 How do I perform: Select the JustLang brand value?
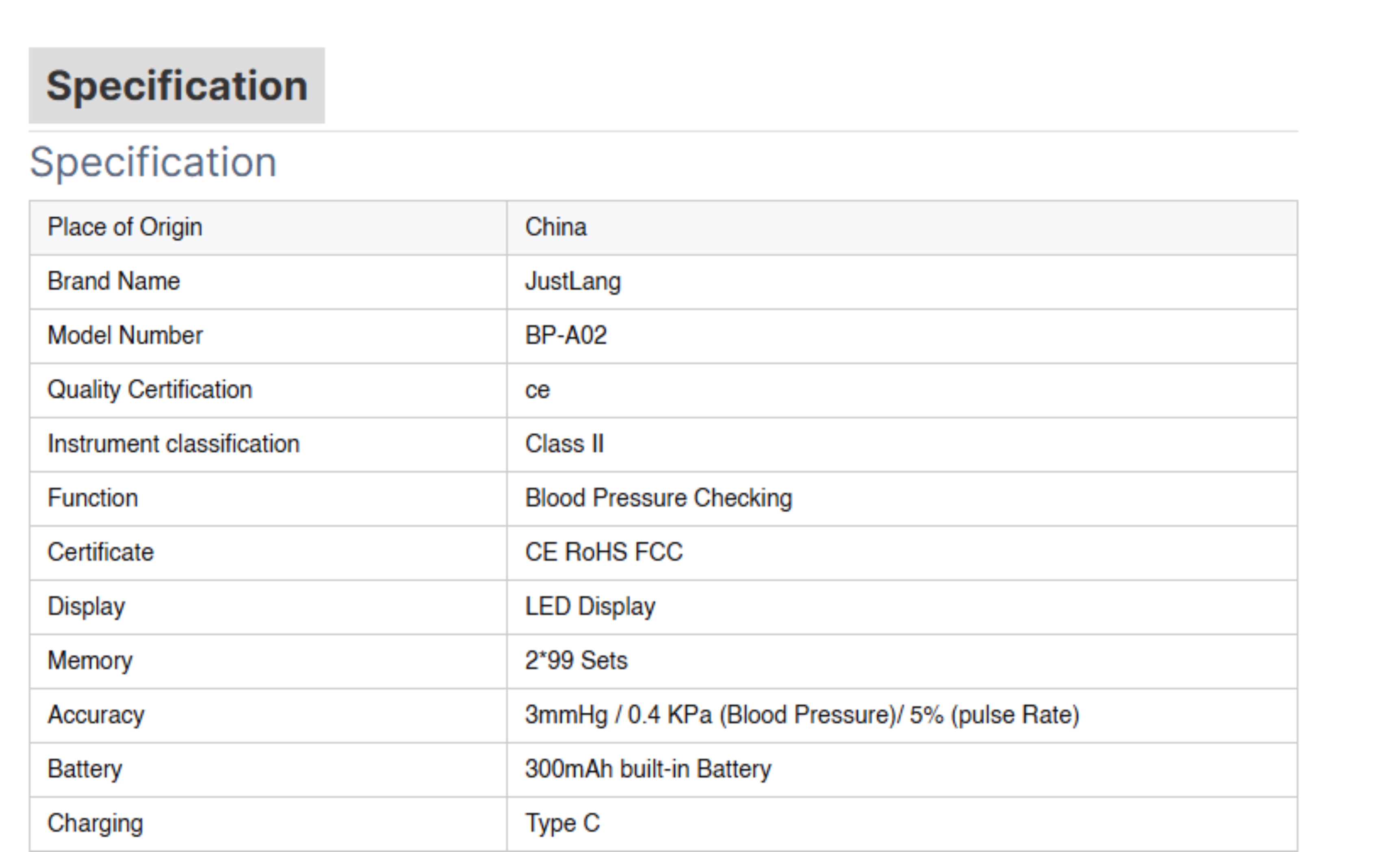pyautogui.click(x=573, y=282)
